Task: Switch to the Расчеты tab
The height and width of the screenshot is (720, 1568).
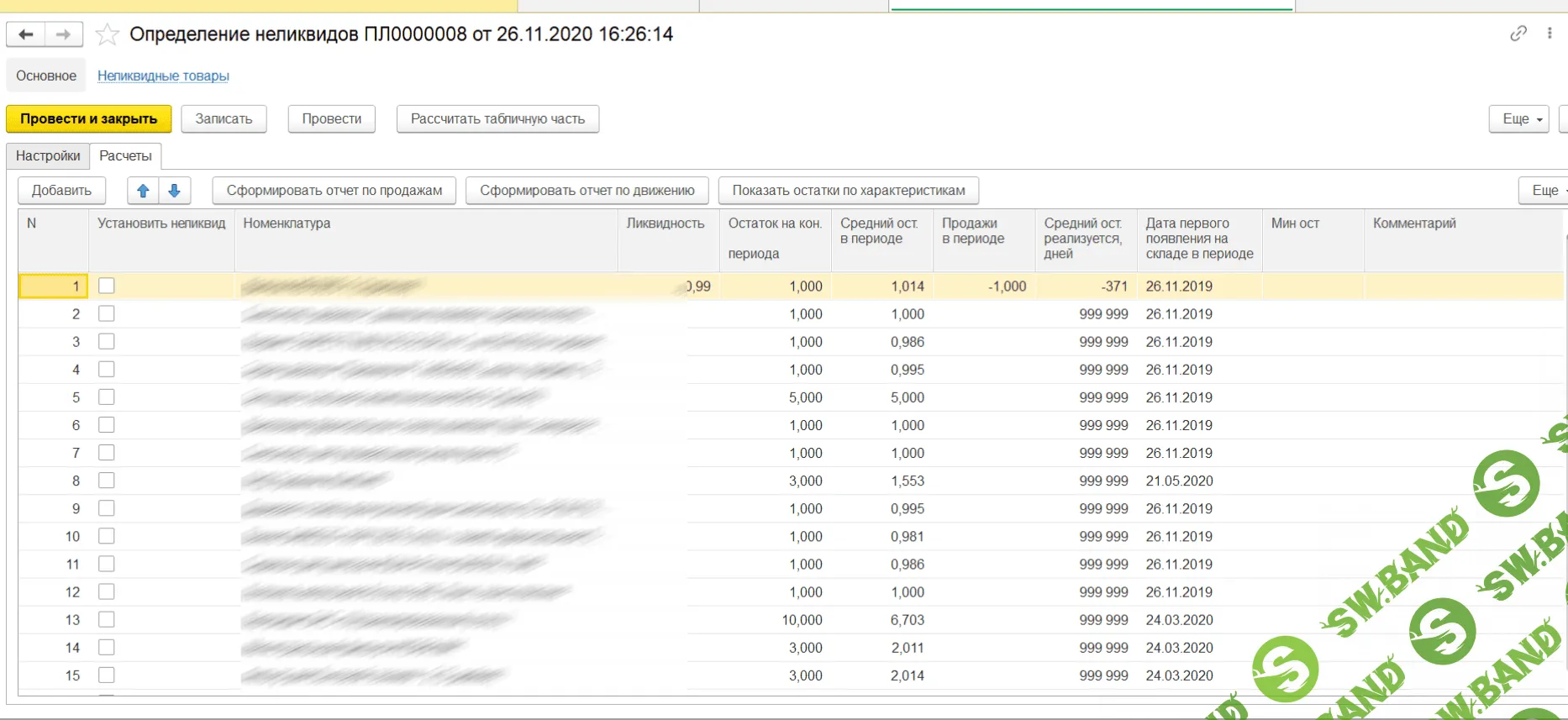Action: tap(125, 156)
